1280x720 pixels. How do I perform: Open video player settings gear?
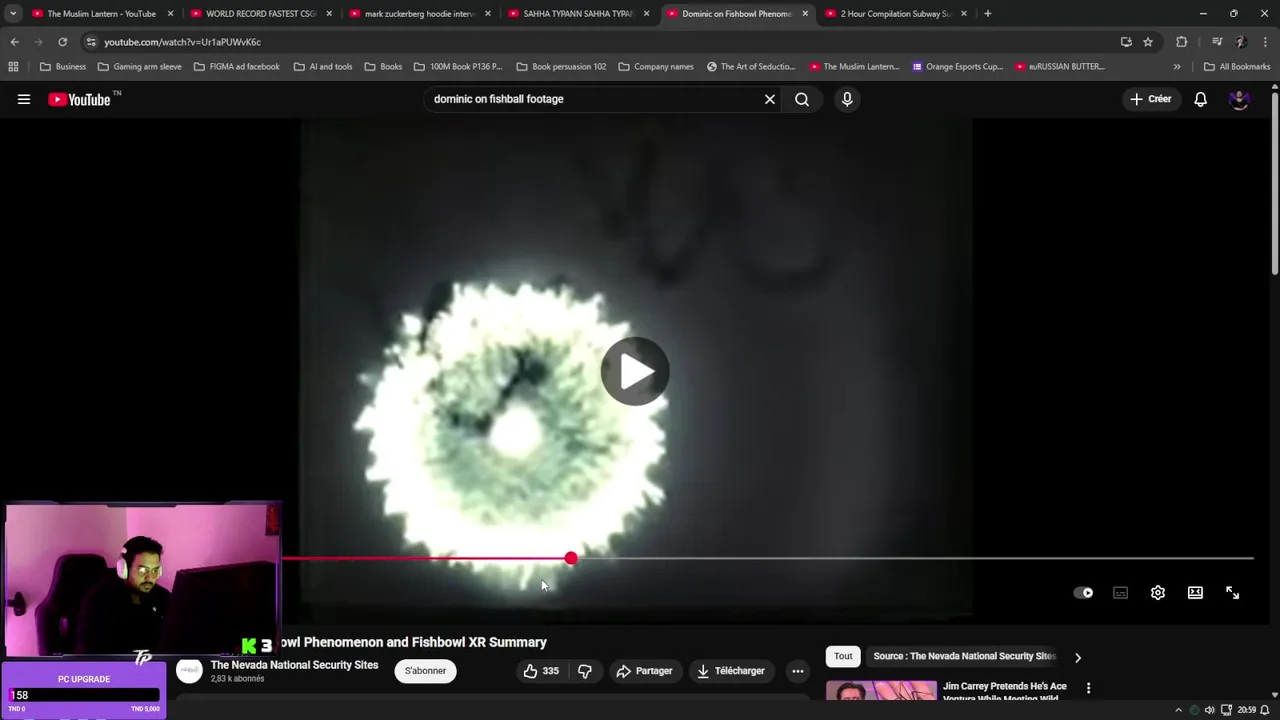tap(1158, 593)
